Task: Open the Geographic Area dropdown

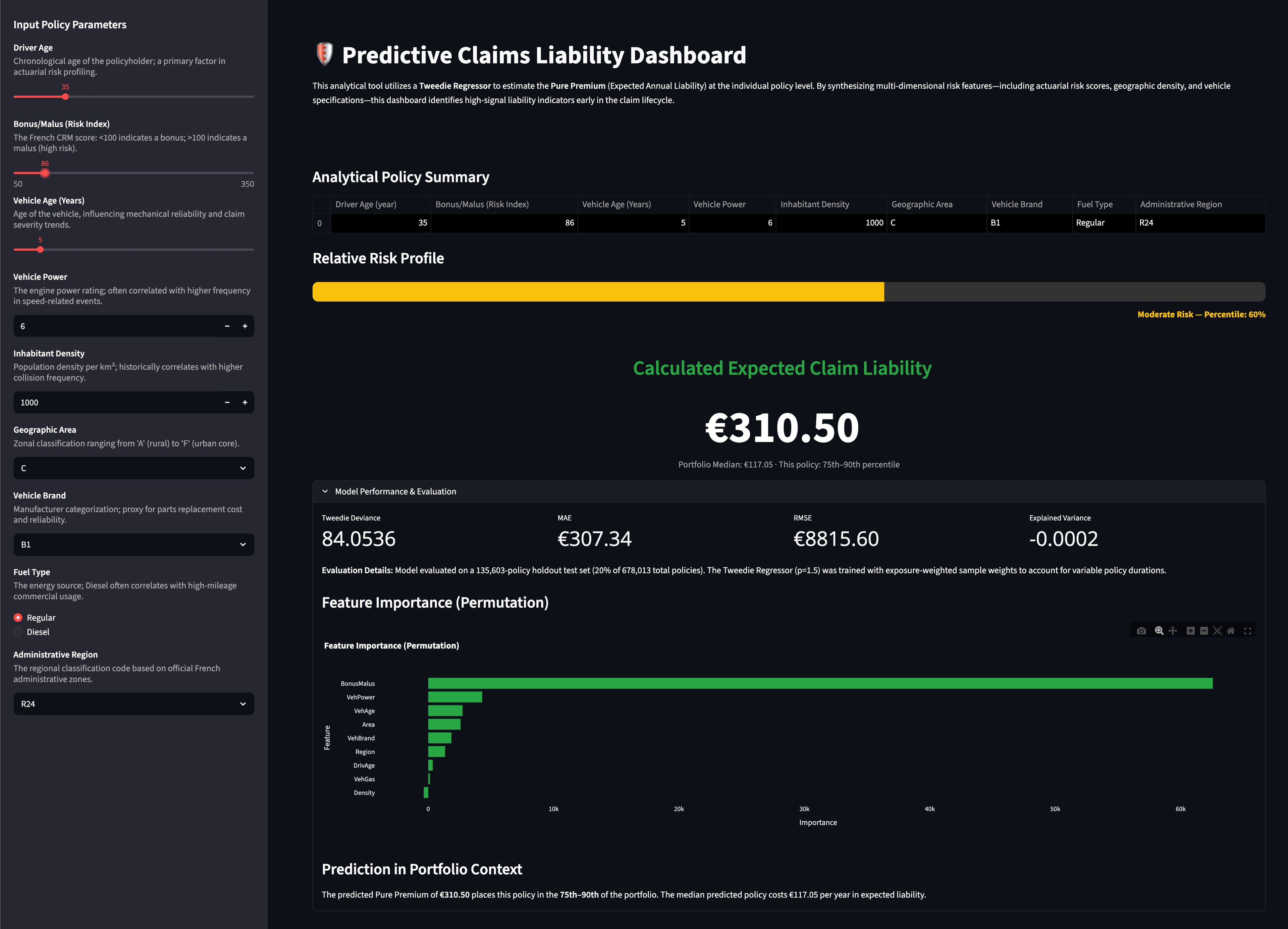Action: [x=133, y=468]
